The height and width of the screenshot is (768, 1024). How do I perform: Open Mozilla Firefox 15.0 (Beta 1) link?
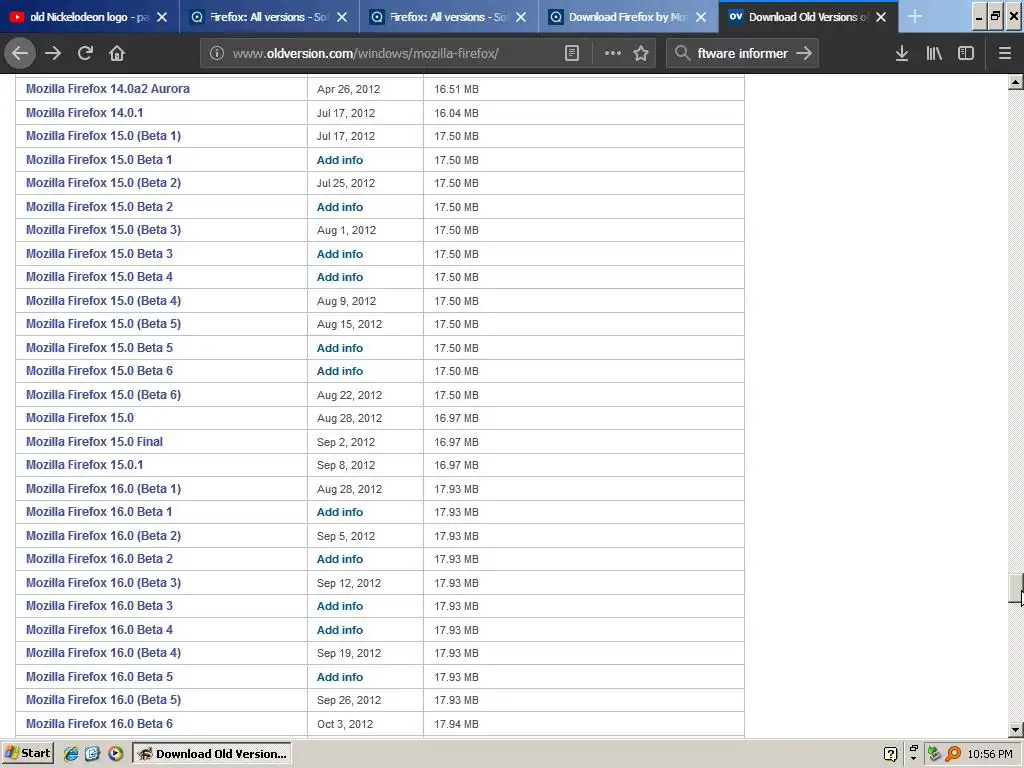[x=103, y=136]
